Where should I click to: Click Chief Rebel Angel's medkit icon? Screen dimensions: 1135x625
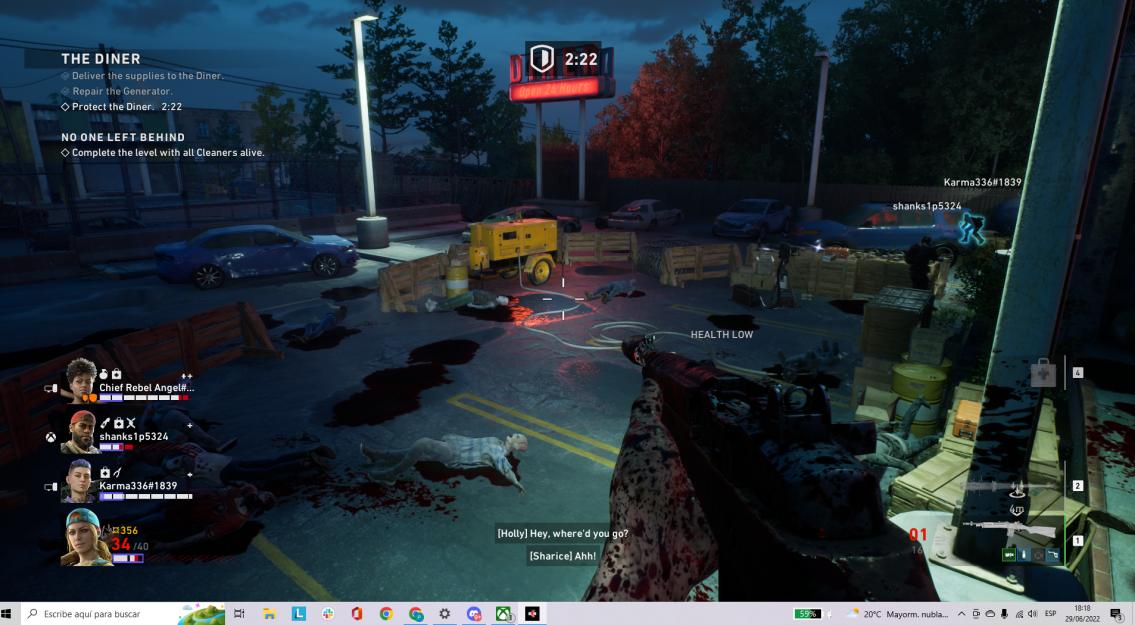pyautogui.click(x=117, y=374)
